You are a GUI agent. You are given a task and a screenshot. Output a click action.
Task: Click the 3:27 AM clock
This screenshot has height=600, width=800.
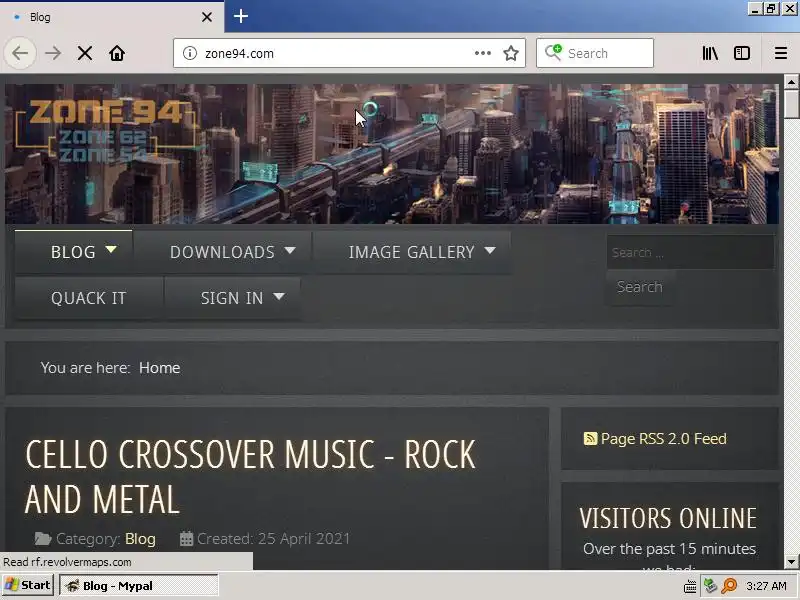point(766,586)
